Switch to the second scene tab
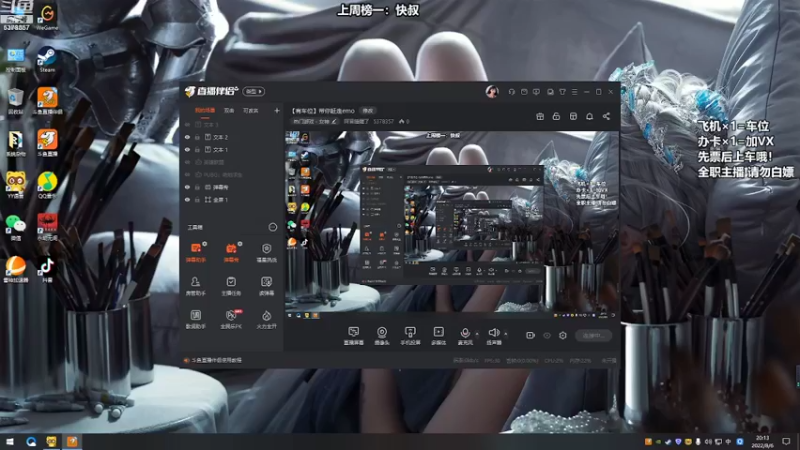 (229, 110)
